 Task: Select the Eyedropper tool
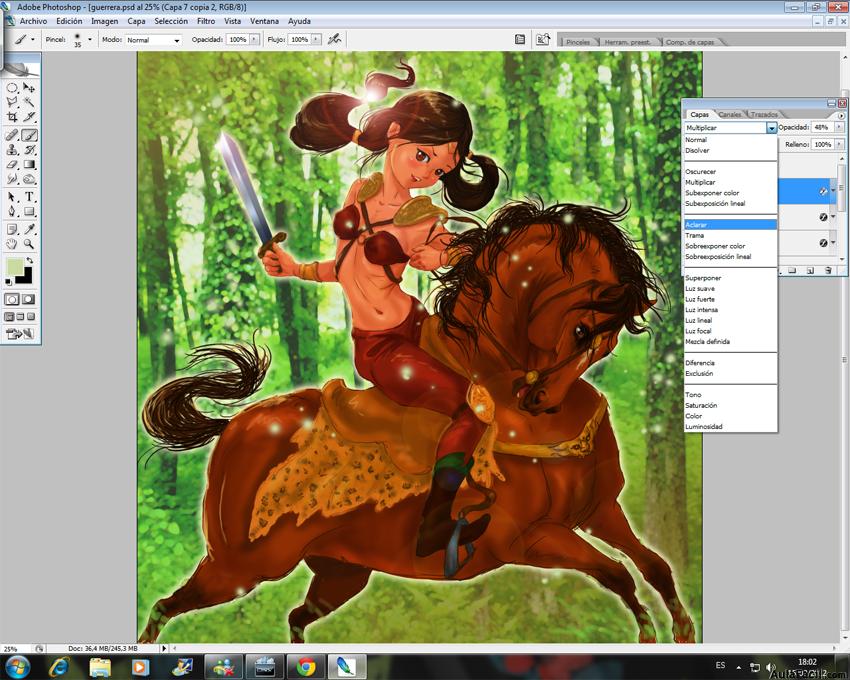[29, 229]
